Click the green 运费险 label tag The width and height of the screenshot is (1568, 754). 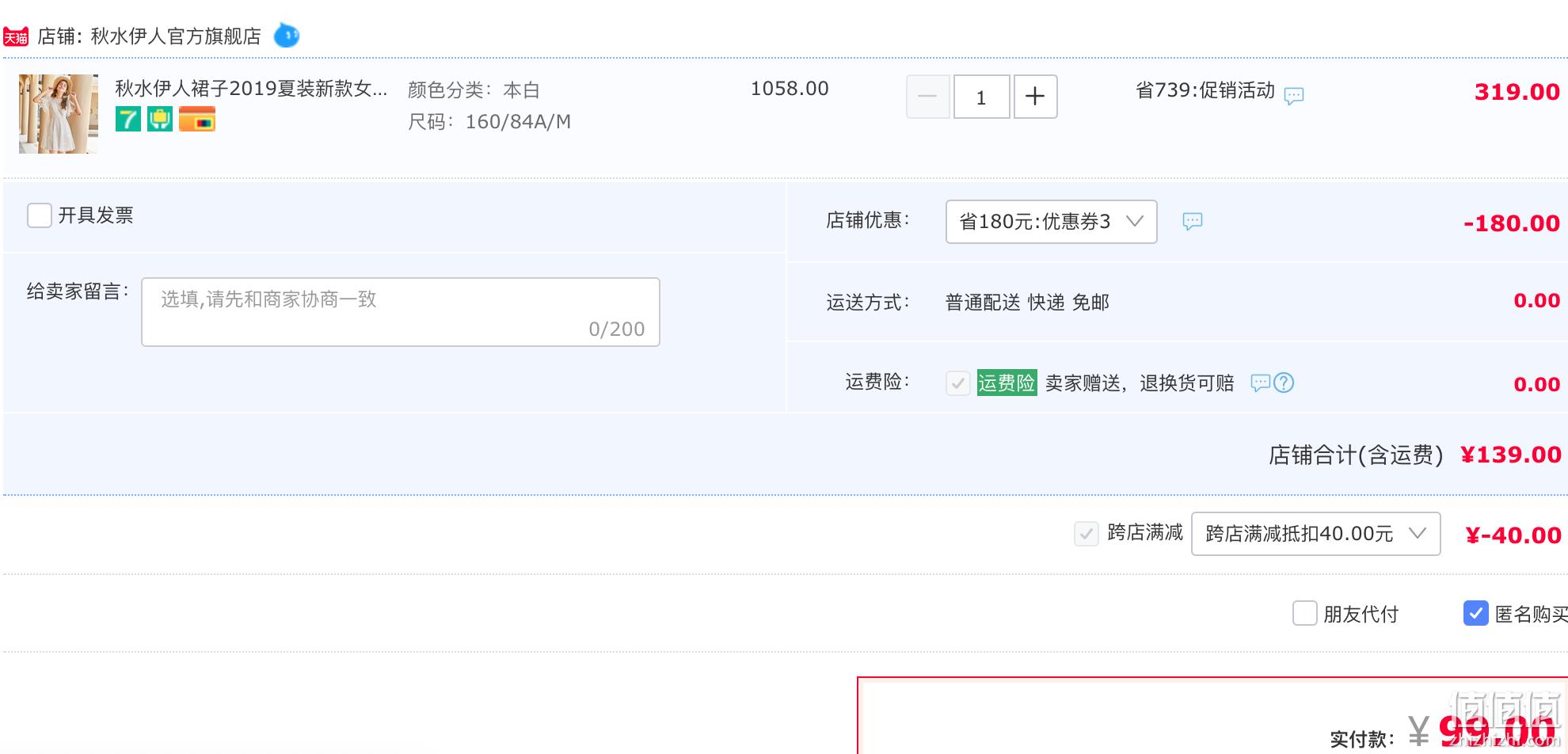(x=1007, y=383)
